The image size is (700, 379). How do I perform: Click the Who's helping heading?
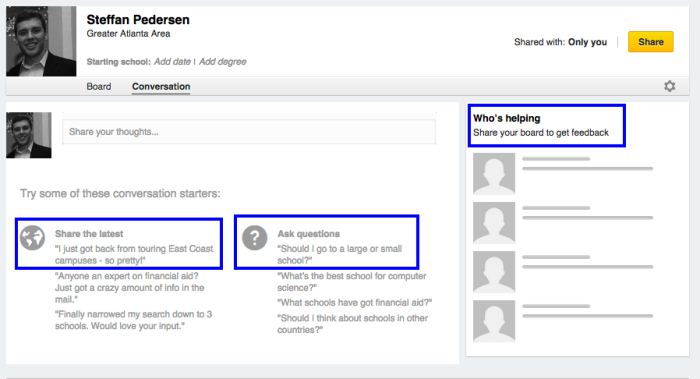coord(507,118)
